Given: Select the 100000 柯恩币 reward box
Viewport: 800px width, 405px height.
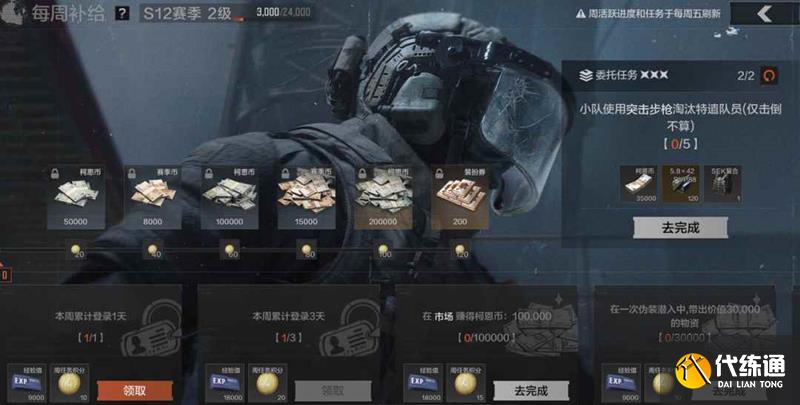Looking at the screenshot, I should coord(230,197).
